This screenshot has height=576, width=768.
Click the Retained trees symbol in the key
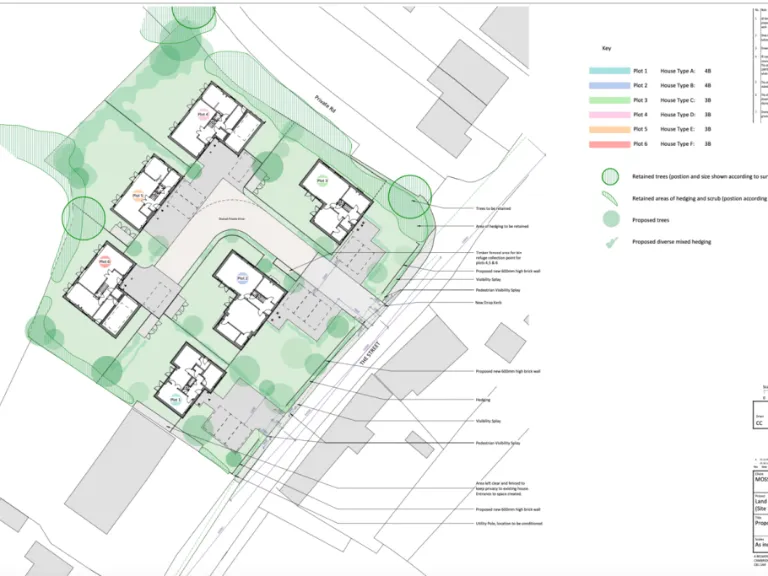[610, 176]
